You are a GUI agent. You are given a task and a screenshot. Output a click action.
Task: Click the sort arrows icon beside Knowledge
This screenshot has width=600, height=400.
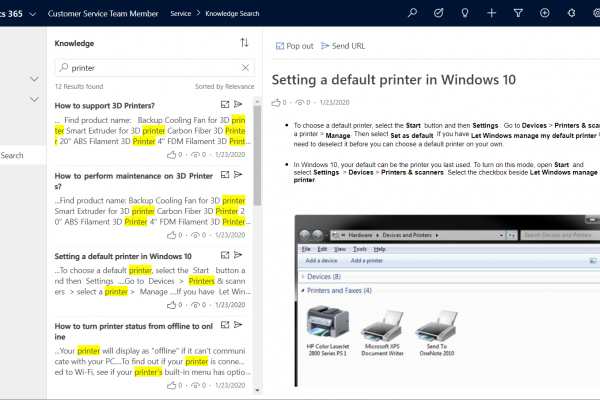(245, 42)
